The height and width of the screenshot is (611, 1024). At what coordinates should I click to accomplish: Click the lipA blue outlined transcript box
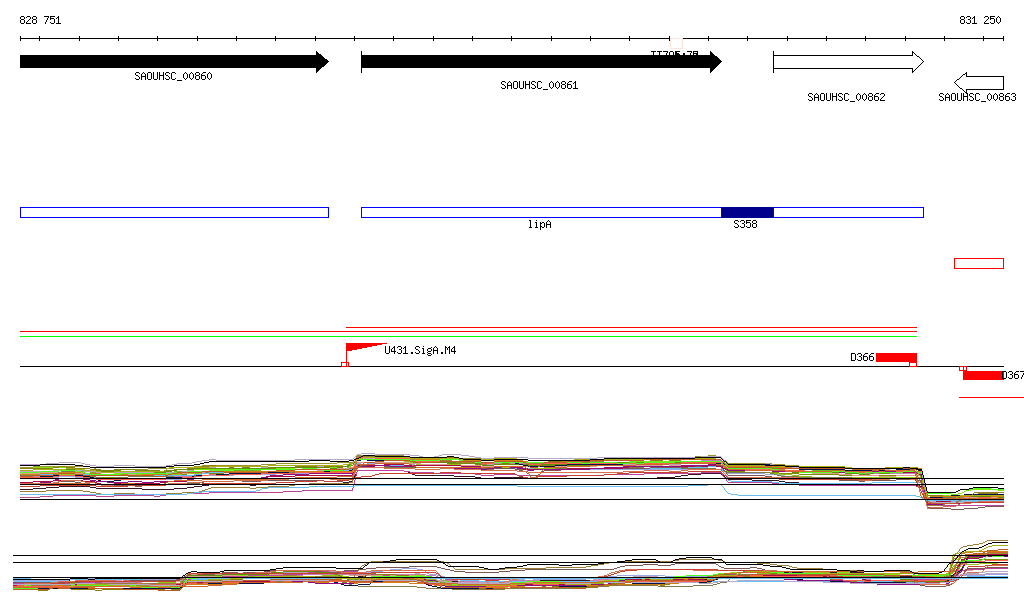(x=642, y=212)
